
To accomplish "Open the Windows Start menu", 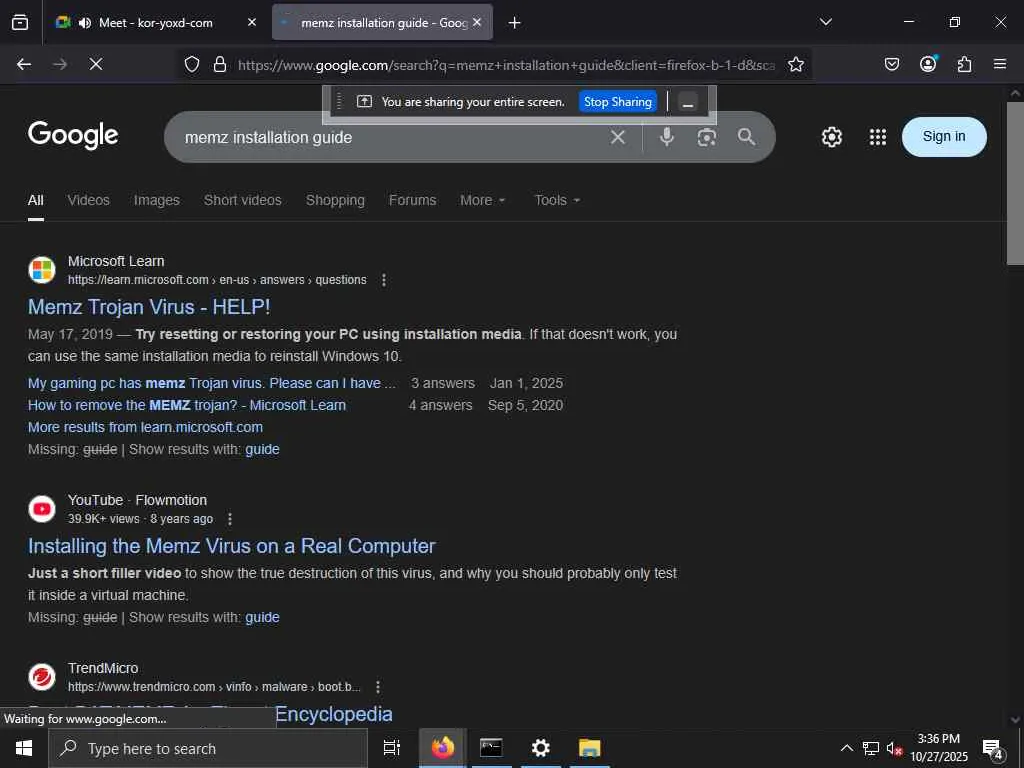I will [24, 748].
